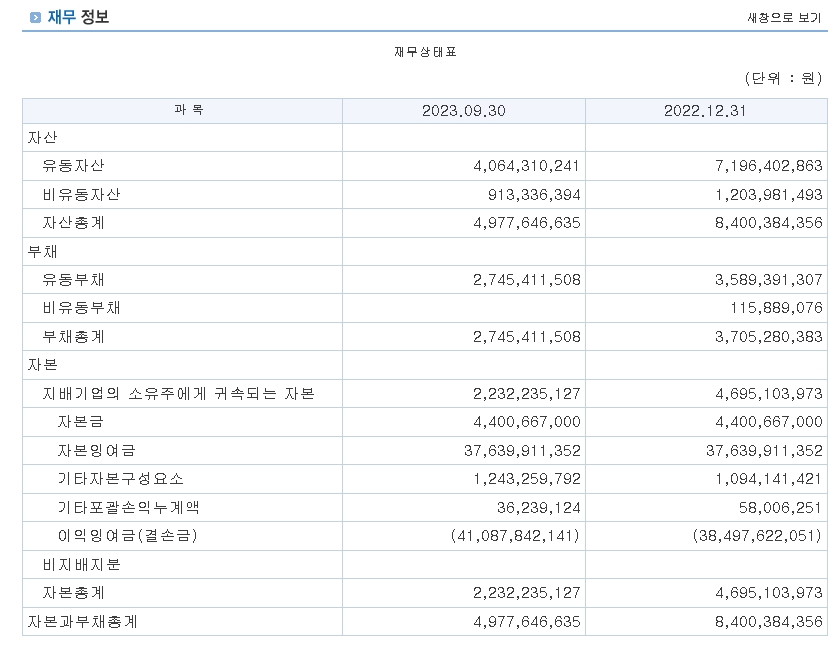Select the 자산 section row label

(x=42, y=138)
